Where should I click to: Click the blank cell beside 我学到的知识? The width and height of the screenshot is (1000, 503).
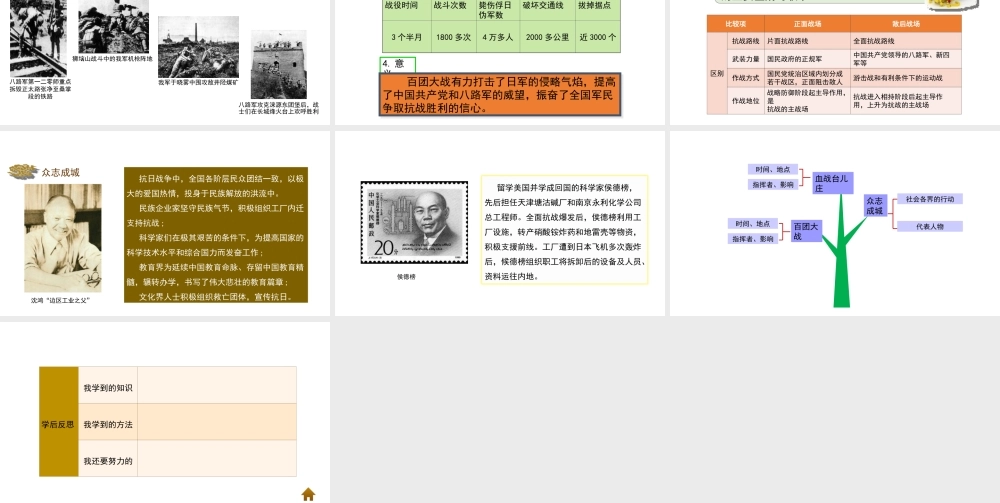point(217,385)
